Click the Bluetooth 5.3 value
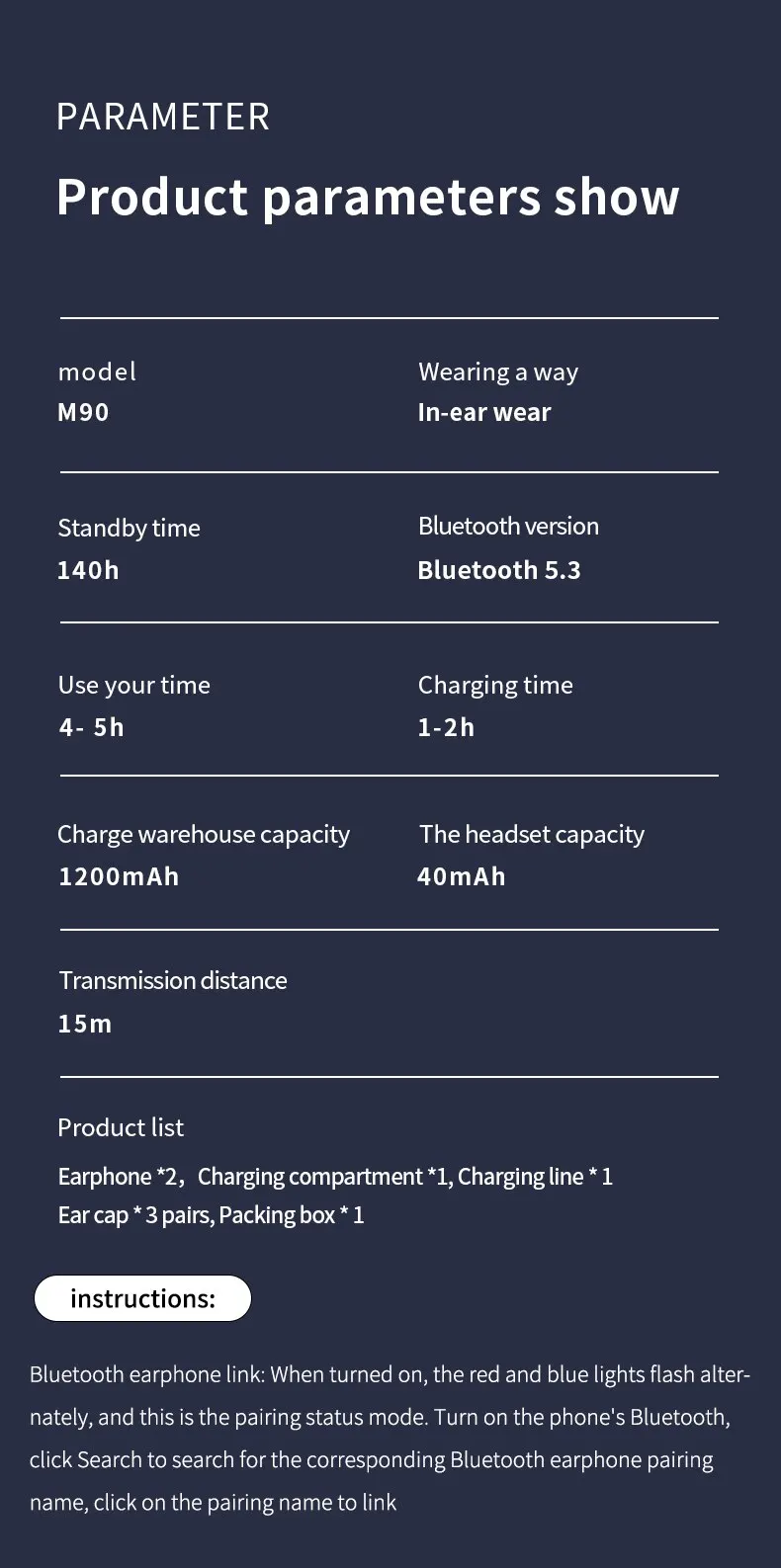781x1568 pixels. 499,570
